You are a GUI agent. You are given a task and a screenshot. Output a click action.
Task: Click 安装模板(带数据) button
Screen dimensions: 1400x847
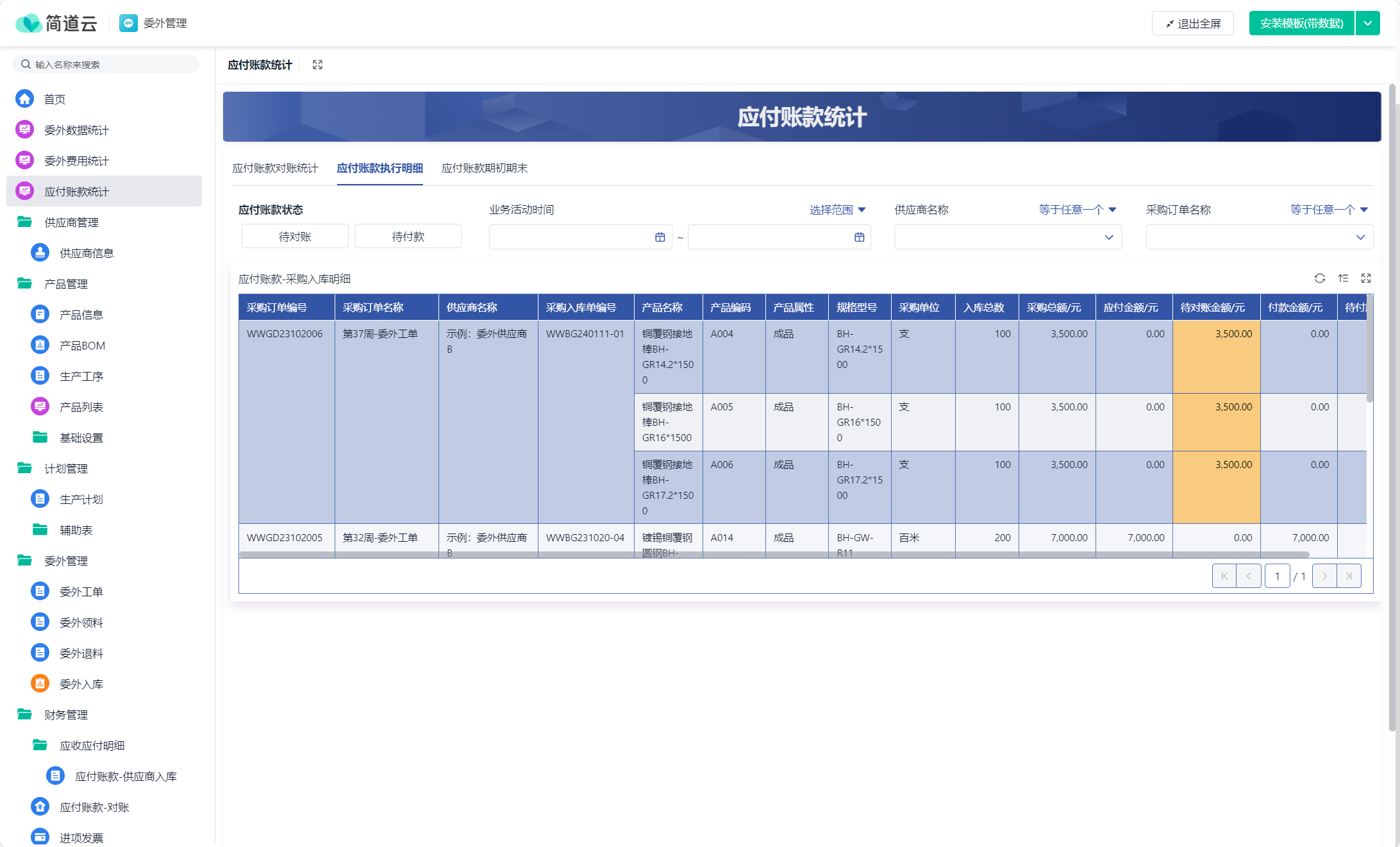[x=1301, y=24]
